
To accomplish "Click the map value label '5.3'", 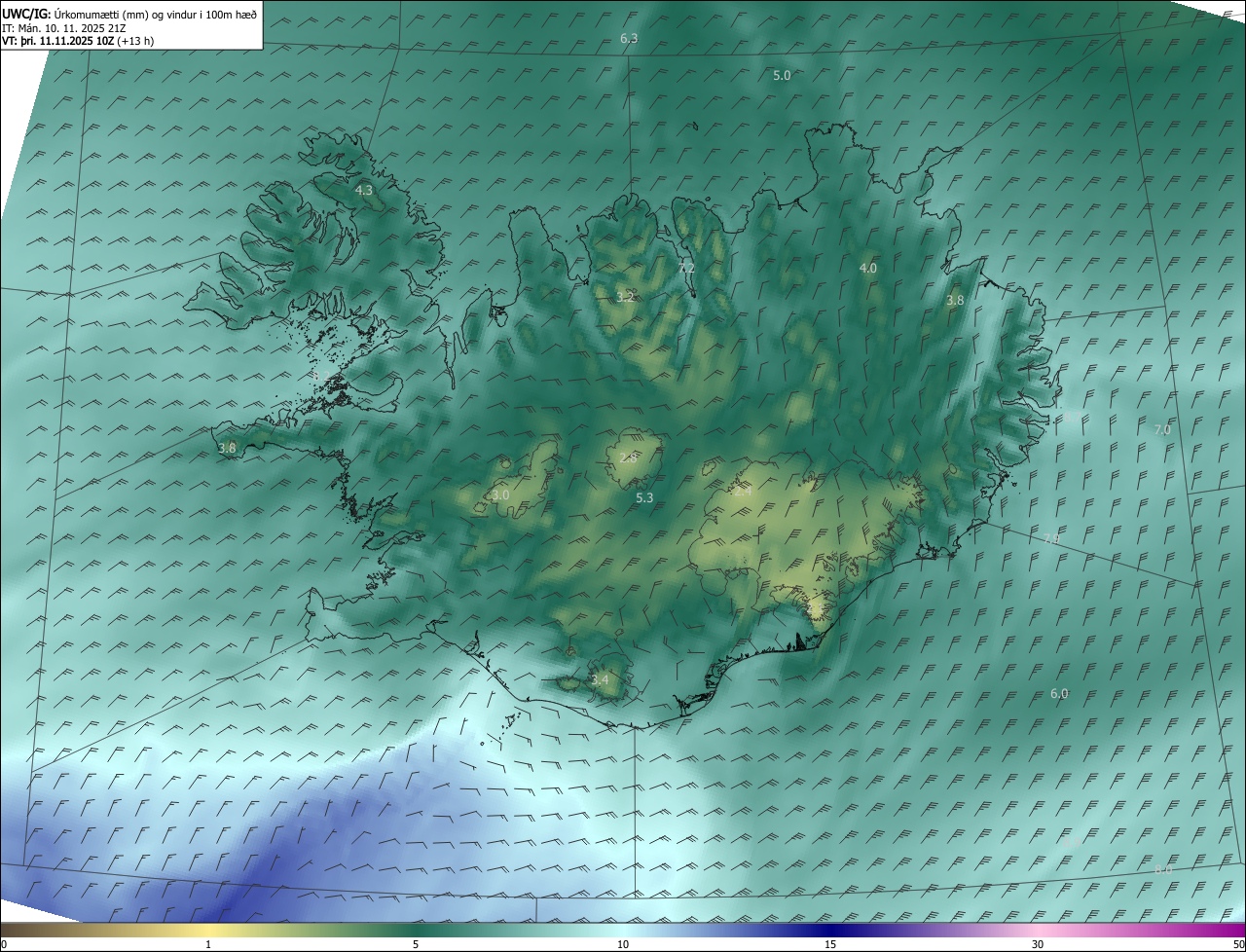I will 644,497.
